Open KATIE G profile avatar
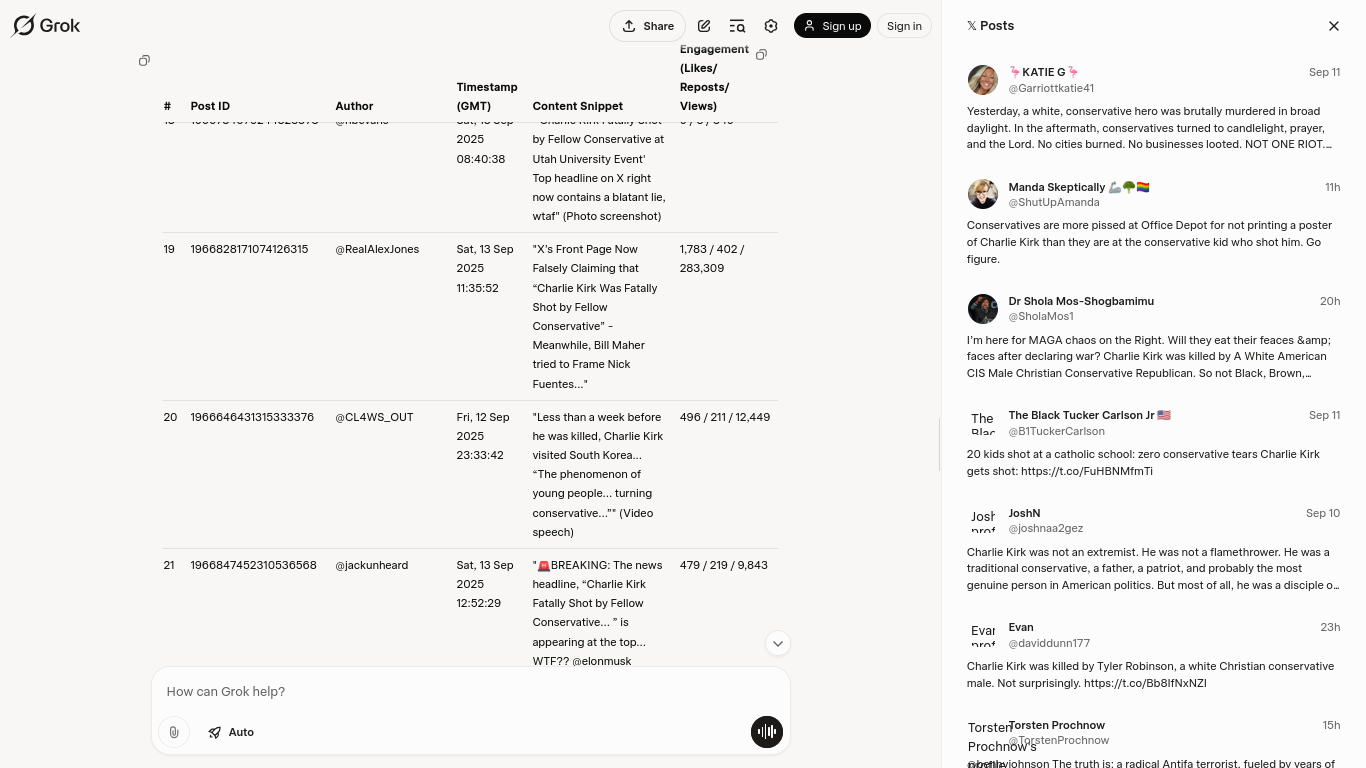 tap(983, 80)
